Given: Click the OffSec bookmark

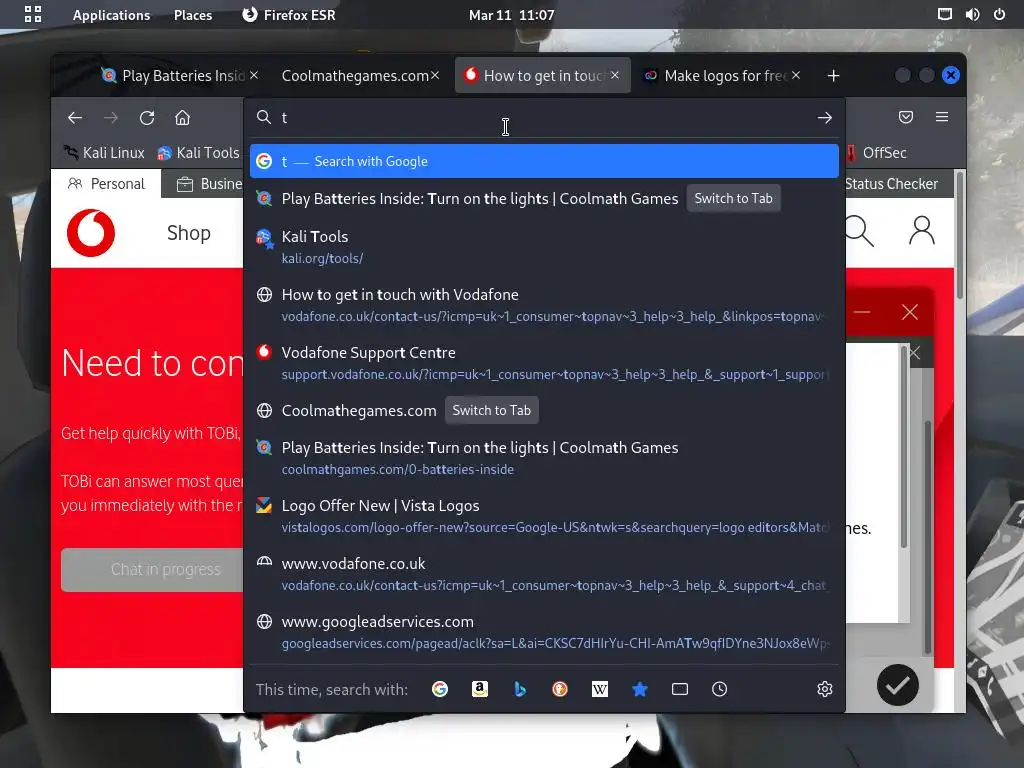Looking at the screenshot, I should (876, 153).
